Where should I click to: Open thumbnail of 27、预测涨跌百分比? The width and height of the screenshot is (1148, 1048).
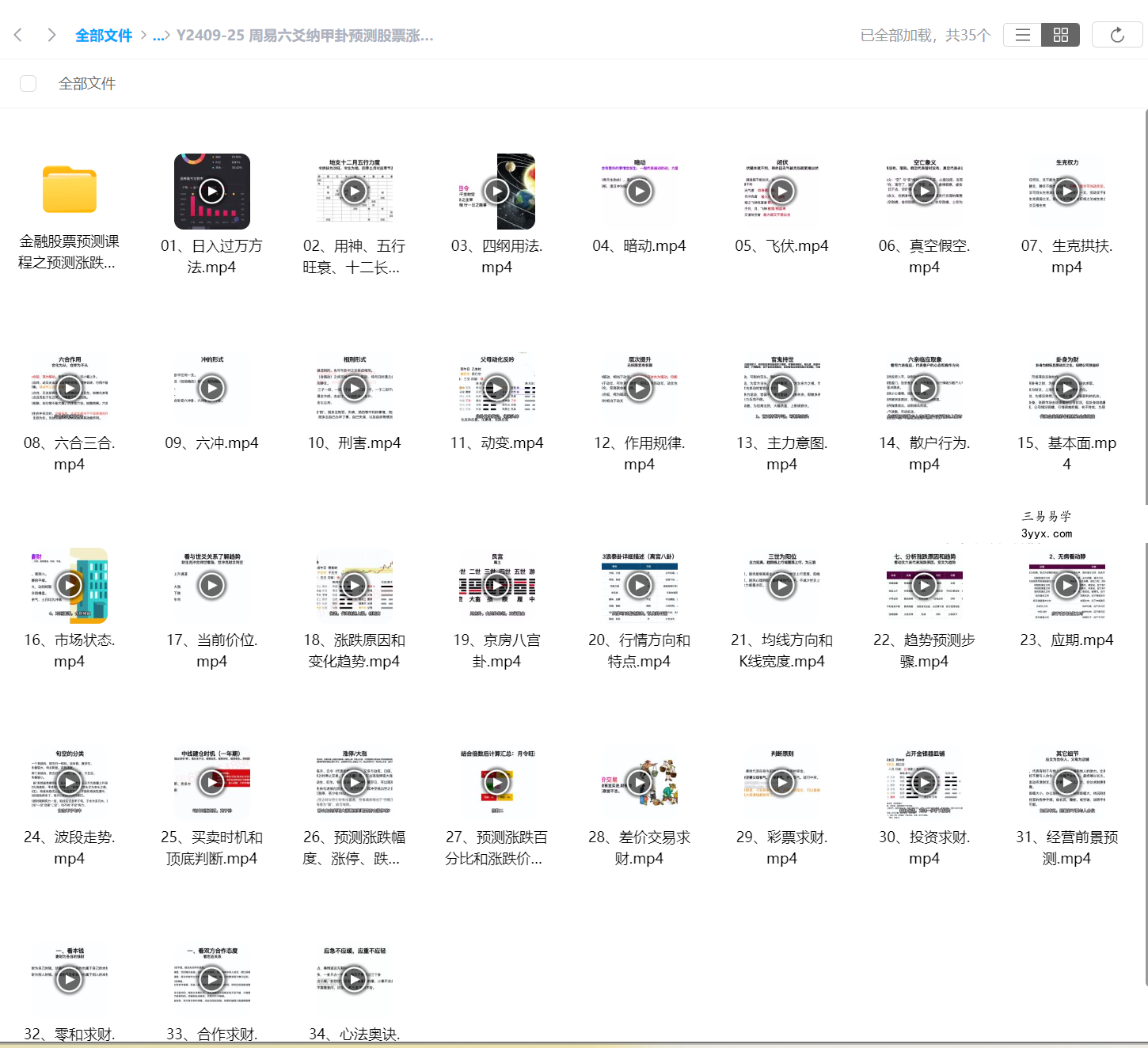pos(496,782)
